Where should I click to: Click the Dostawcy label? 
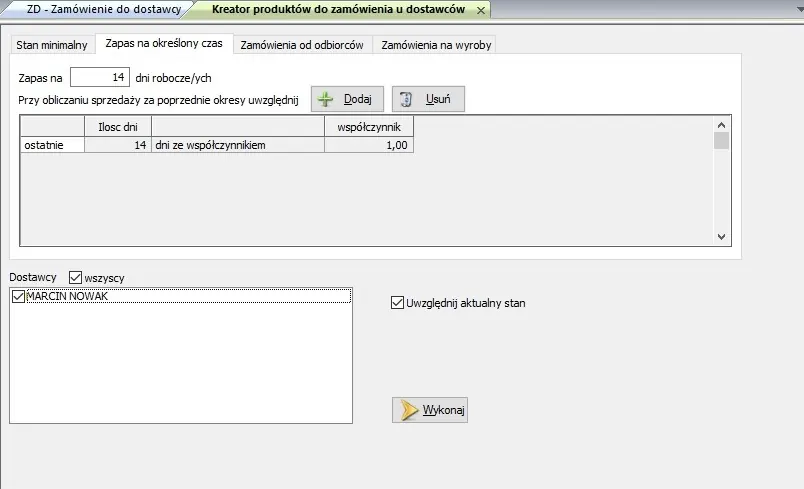coord(33,277)
